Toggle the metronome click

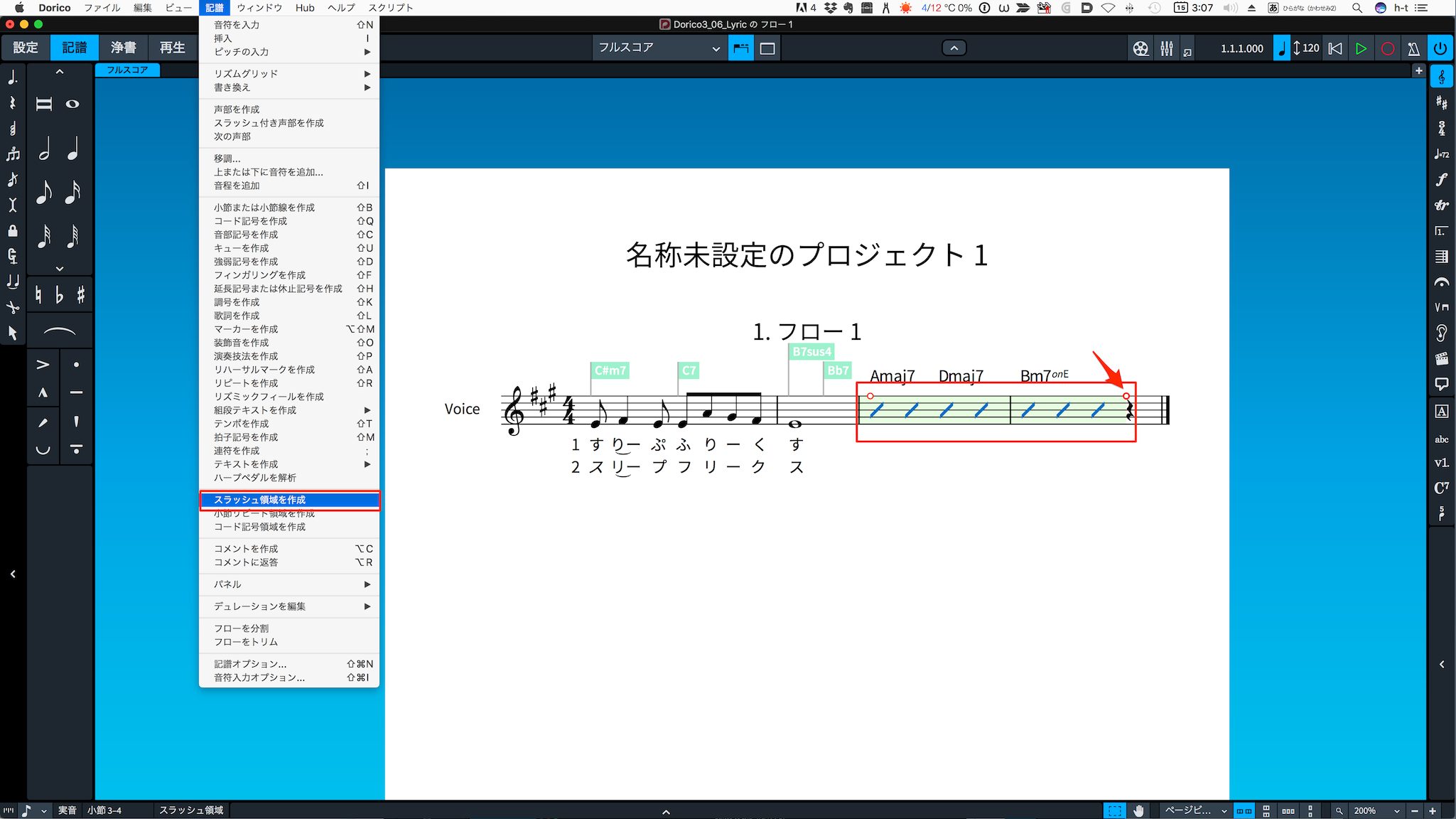pyautogui.click(x=1413, y=48)
